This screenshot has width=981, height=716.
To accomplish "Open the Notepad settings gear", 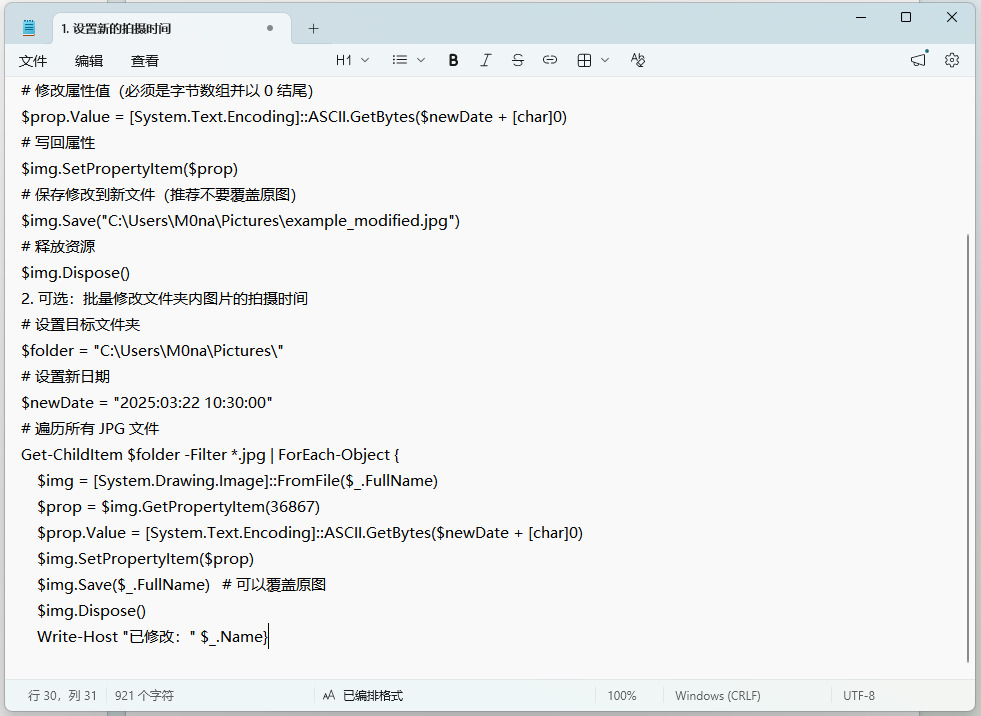I will tap(951, 60).
